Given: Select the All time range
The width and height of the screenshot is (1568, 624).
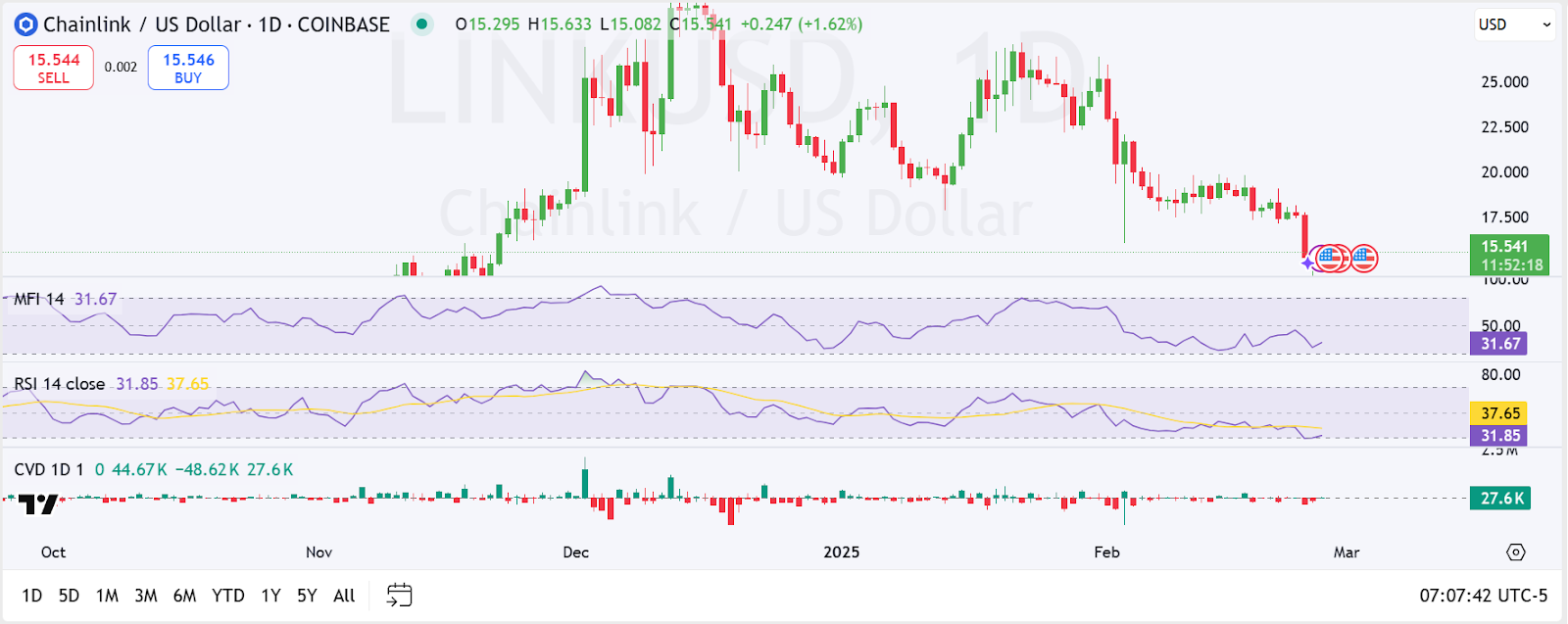Looking at the screenshot, I should pyautogui.click(x=344, y=596).
